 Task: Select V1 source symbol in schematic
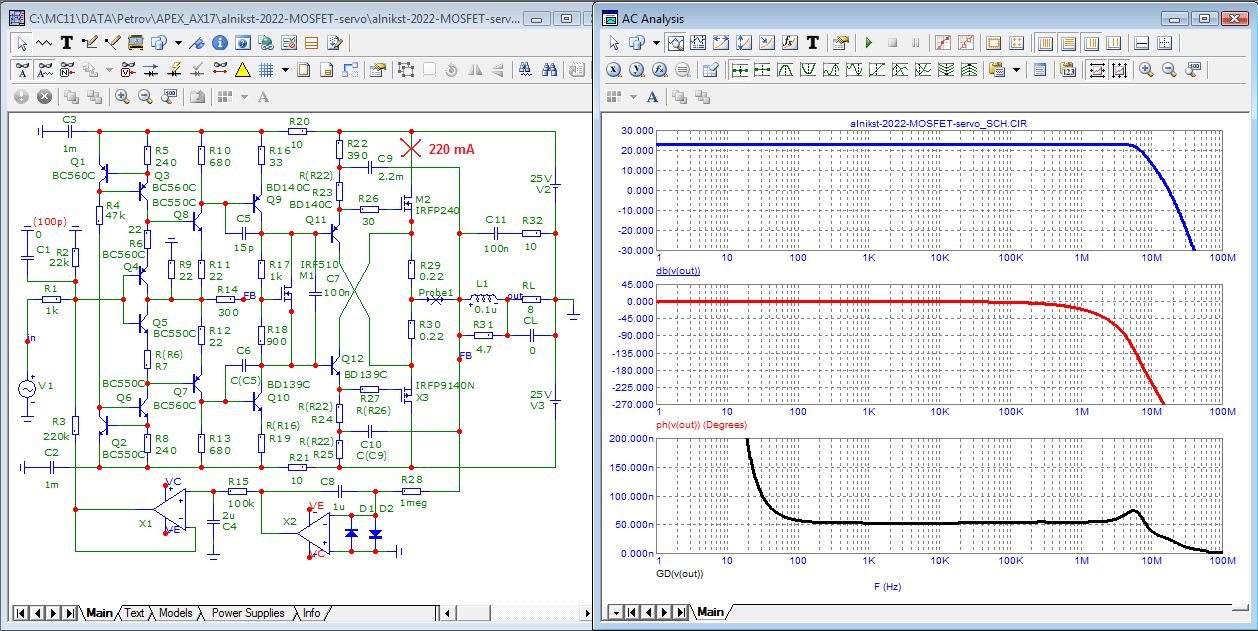coord(29,387)
